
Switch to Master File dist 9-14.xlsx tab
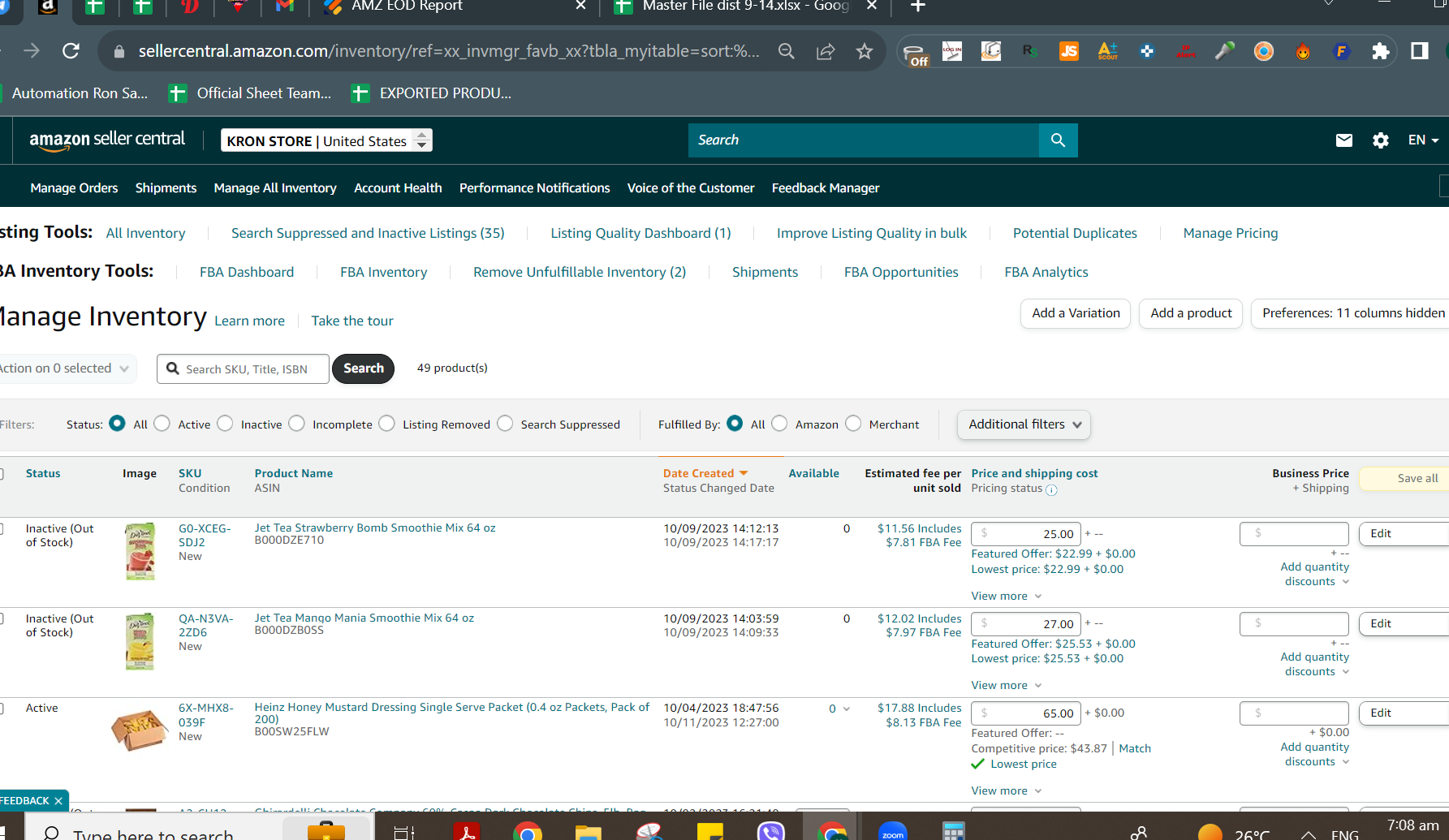[745, 7]
